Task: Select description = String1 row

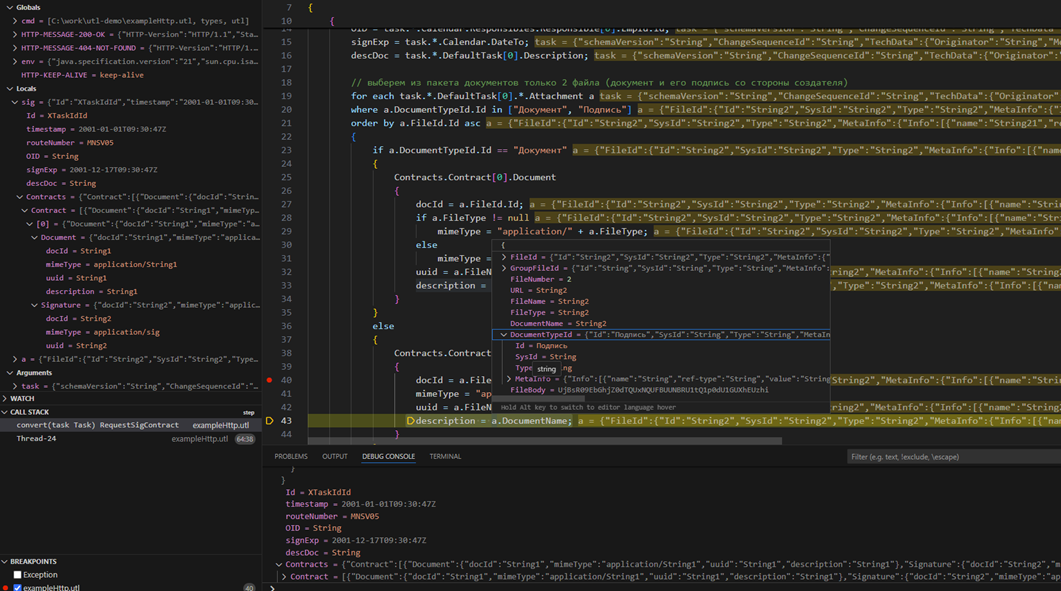Action: 131,292
